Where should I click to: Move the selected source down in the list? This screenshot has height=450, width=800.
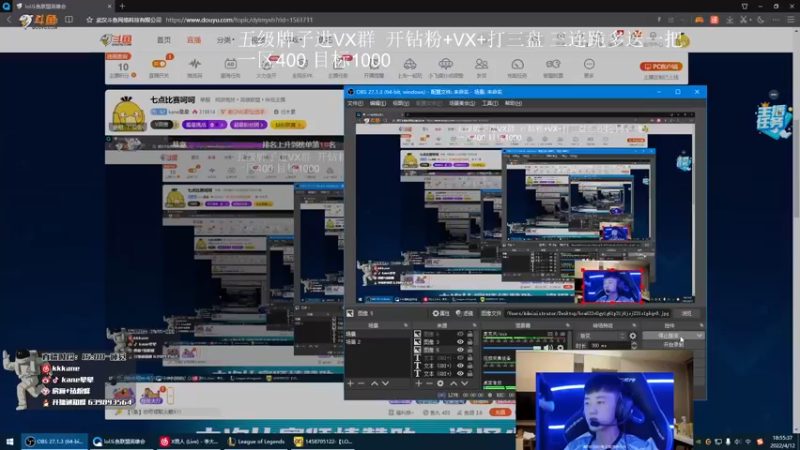tap(465, 383)
